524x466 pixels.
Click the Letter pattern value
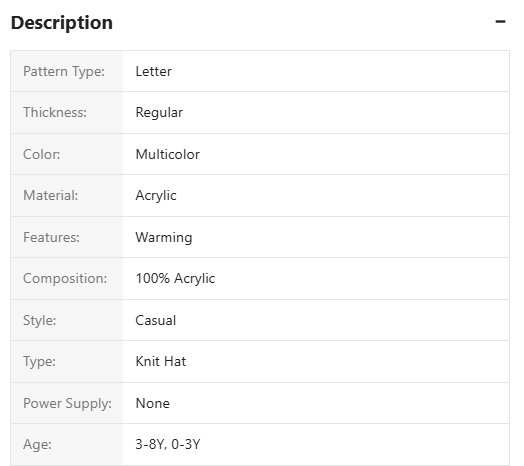[x=153, y=72]
